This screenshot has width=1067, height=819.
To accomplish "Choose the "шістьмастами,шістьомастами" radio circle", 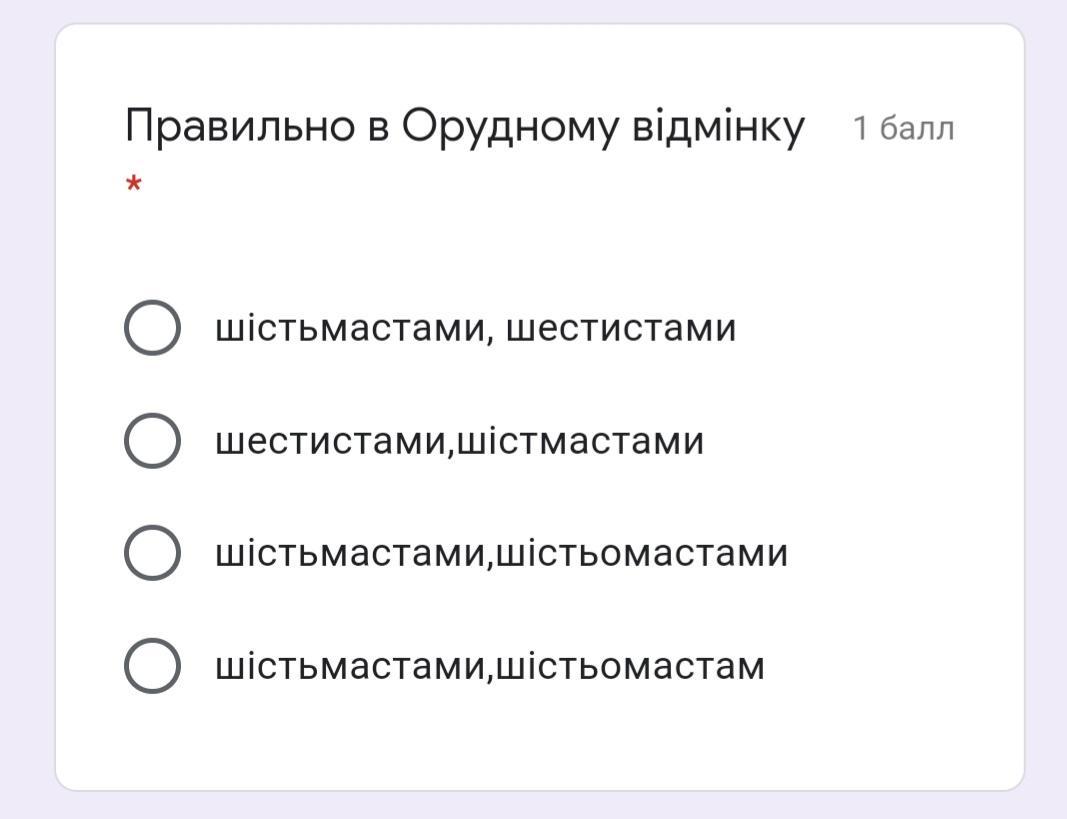I will (152, 553).
